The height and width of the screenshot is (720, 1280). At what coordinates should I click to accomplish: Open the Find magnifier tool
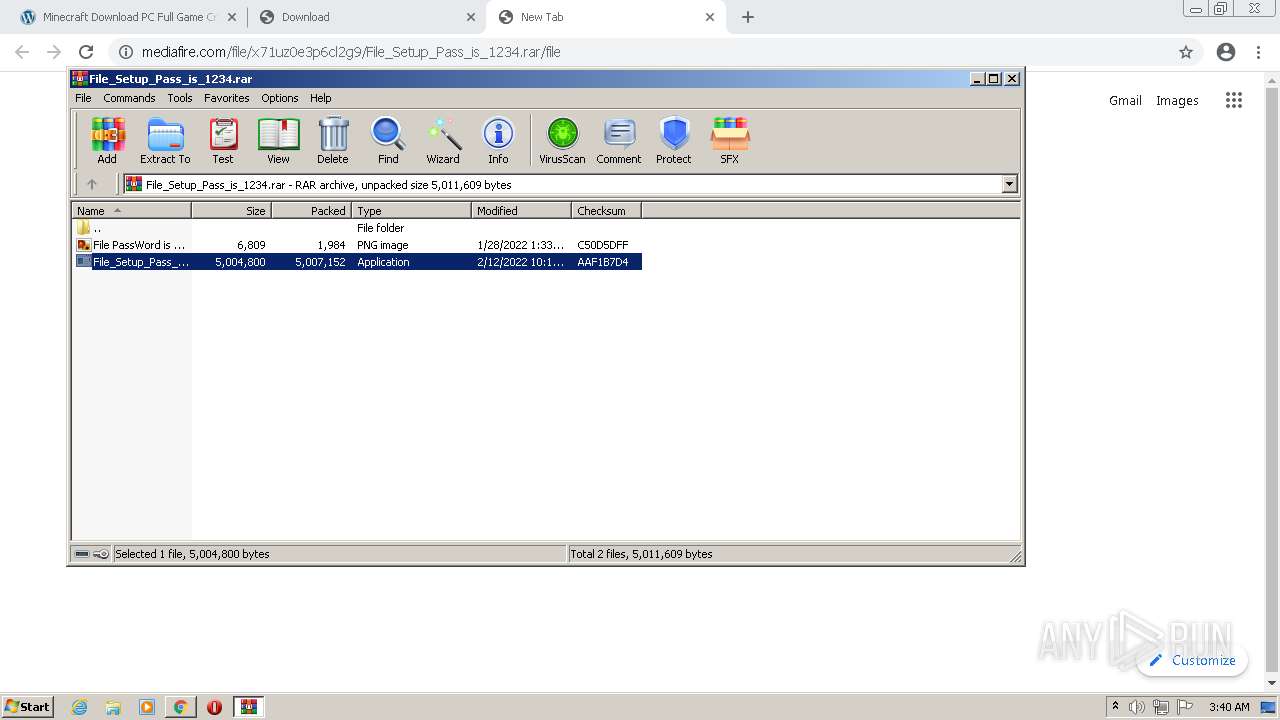click(388, 140)
